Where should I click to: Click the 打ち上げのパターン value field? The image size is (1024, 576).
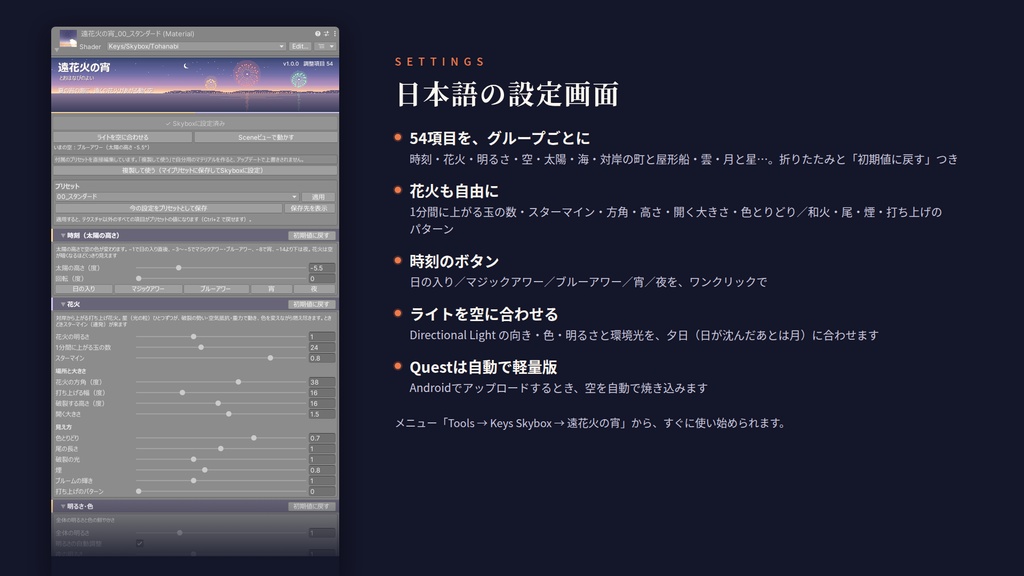pos(321,491)
